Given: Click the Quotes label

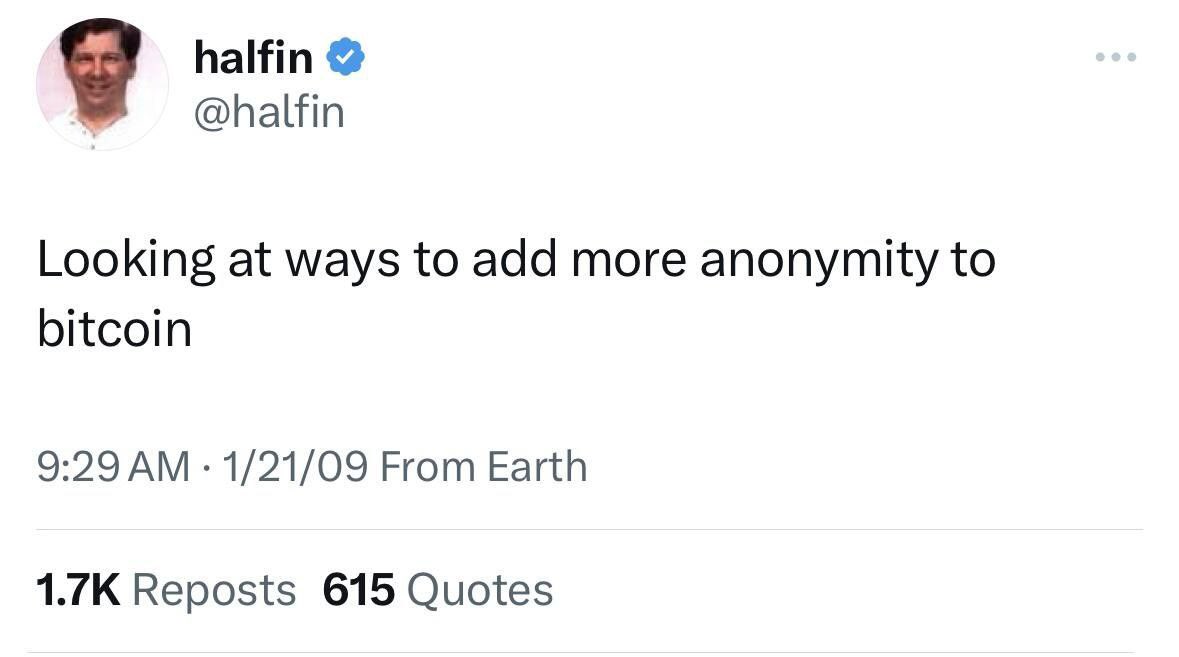Looking at the screenshot, I should pyautogui.click(x=480, y=590).
